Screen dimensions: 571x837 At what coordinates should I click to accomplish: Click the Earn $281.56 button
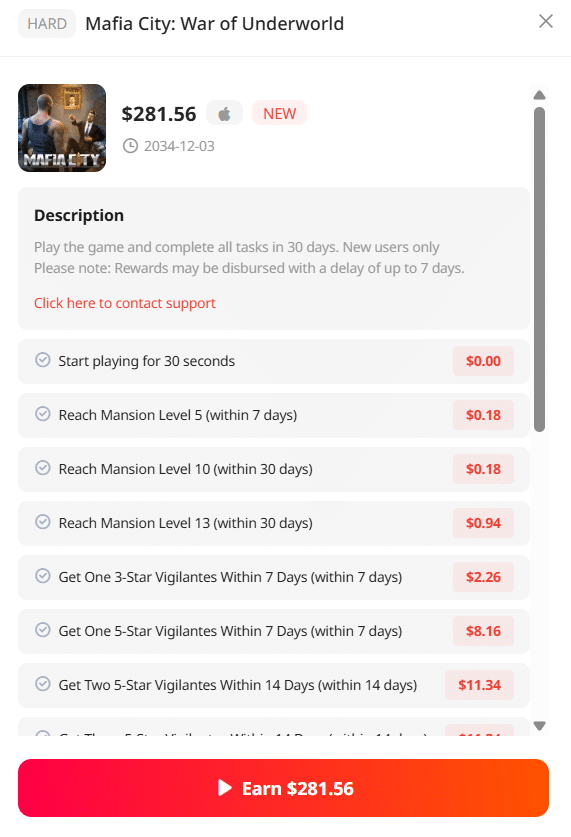click(283, 788)
